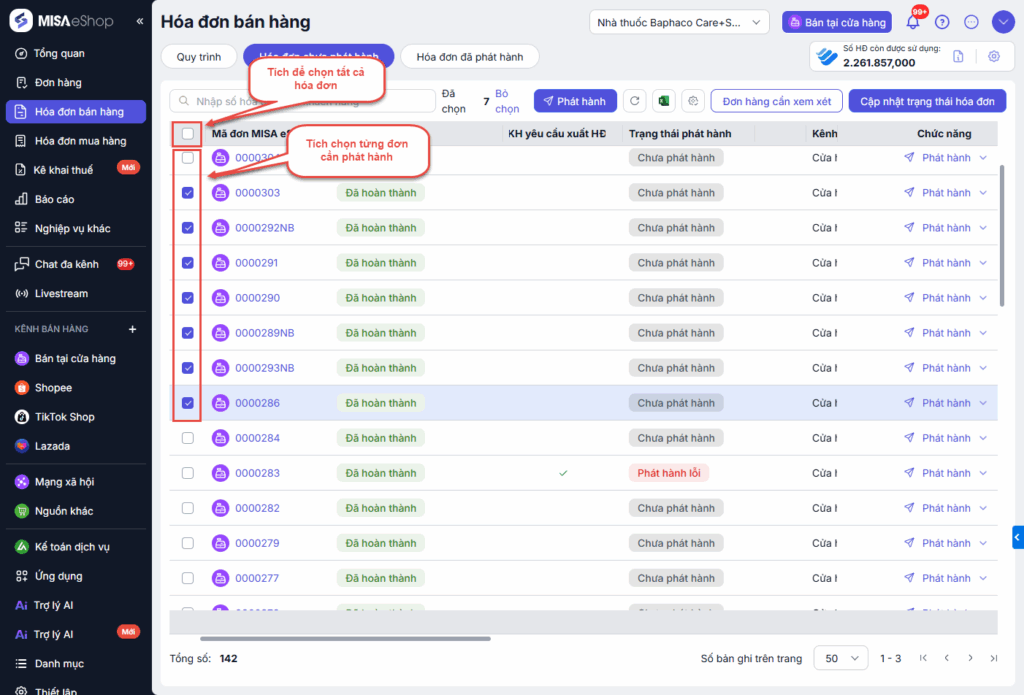Expand Phát hành options for order 0000291
The image size is (1024, 695).
click(x=984, y=263)
